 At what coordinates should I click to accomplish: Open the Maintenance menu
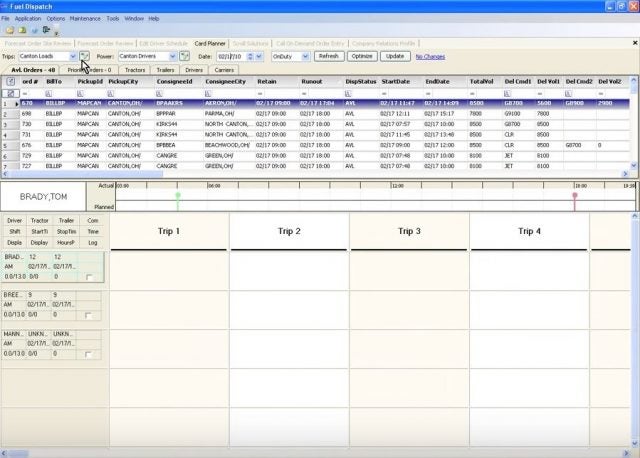click(x=85, y=19)
